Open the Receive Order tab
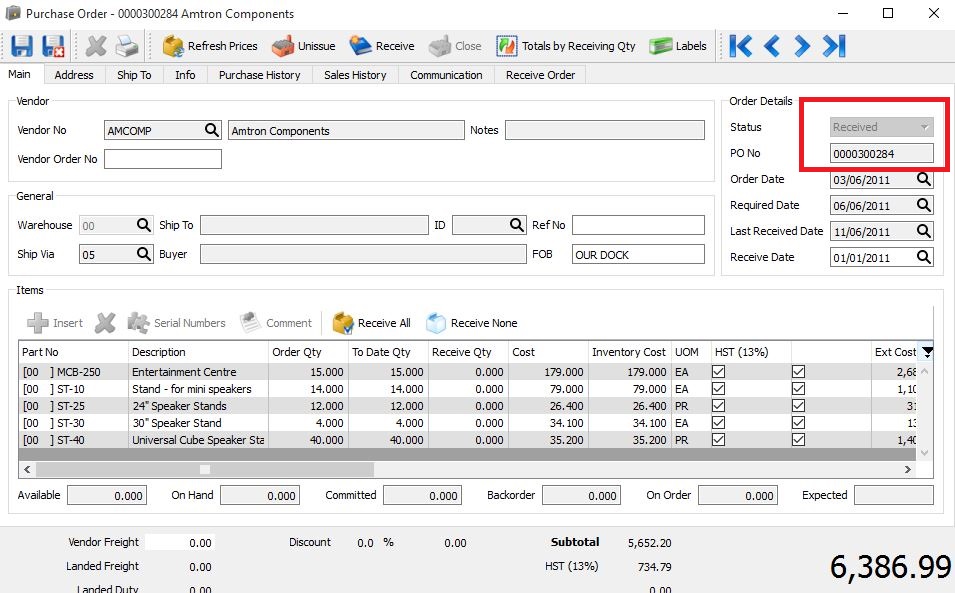 [540, 75]
